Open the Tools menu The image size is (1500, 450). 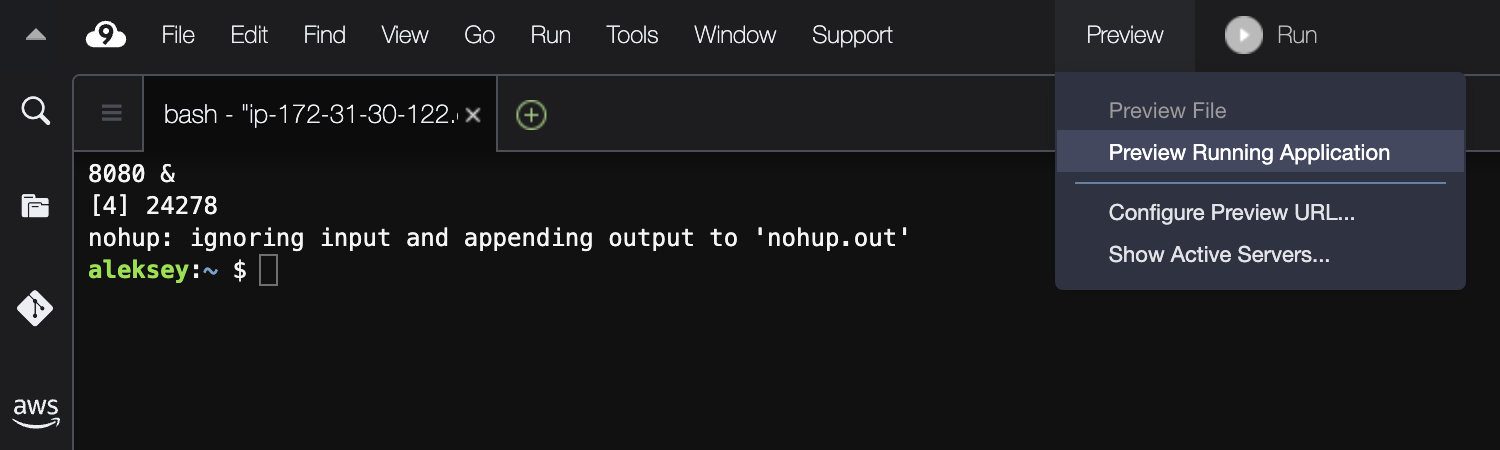pyautogui.click(x=632, y=35)
